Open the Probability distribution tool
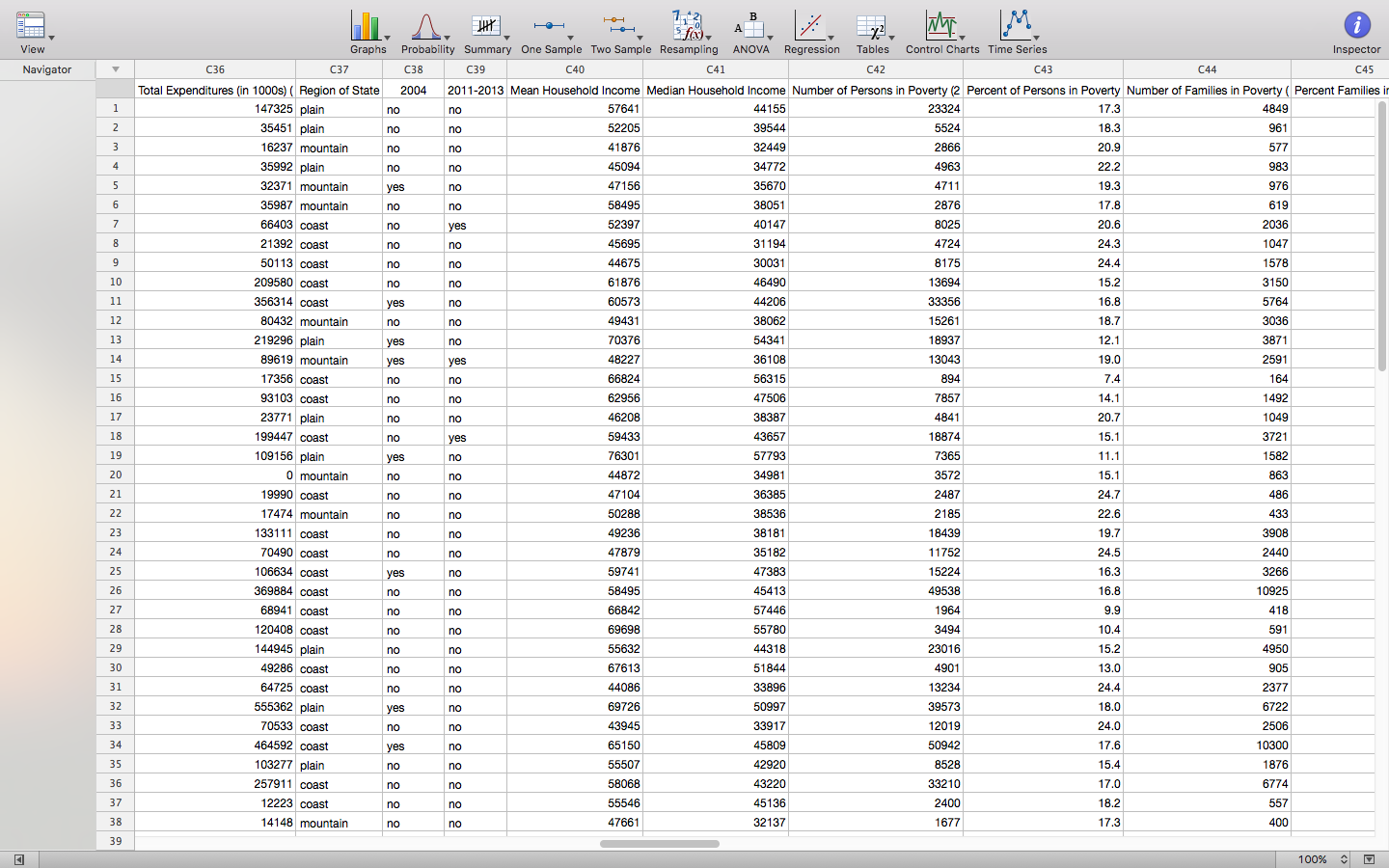The height and width of the screenshot is (868, 1389). [x=427, y=32]
